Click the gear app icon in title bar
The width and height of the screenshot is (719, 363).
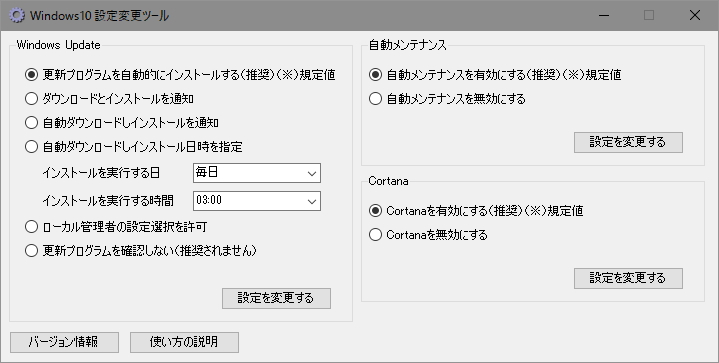pos(17,15)
